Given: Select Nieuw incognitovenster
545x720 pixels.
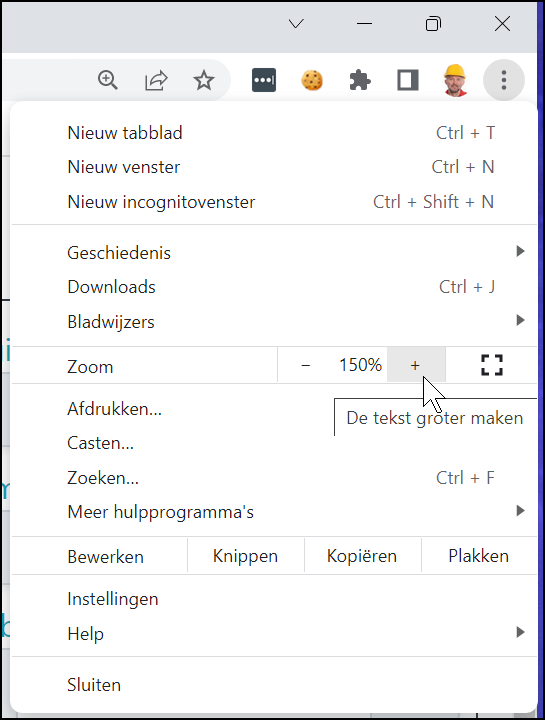Looking at the screenshot, I should pyautogui.click(x=274, y=202).
